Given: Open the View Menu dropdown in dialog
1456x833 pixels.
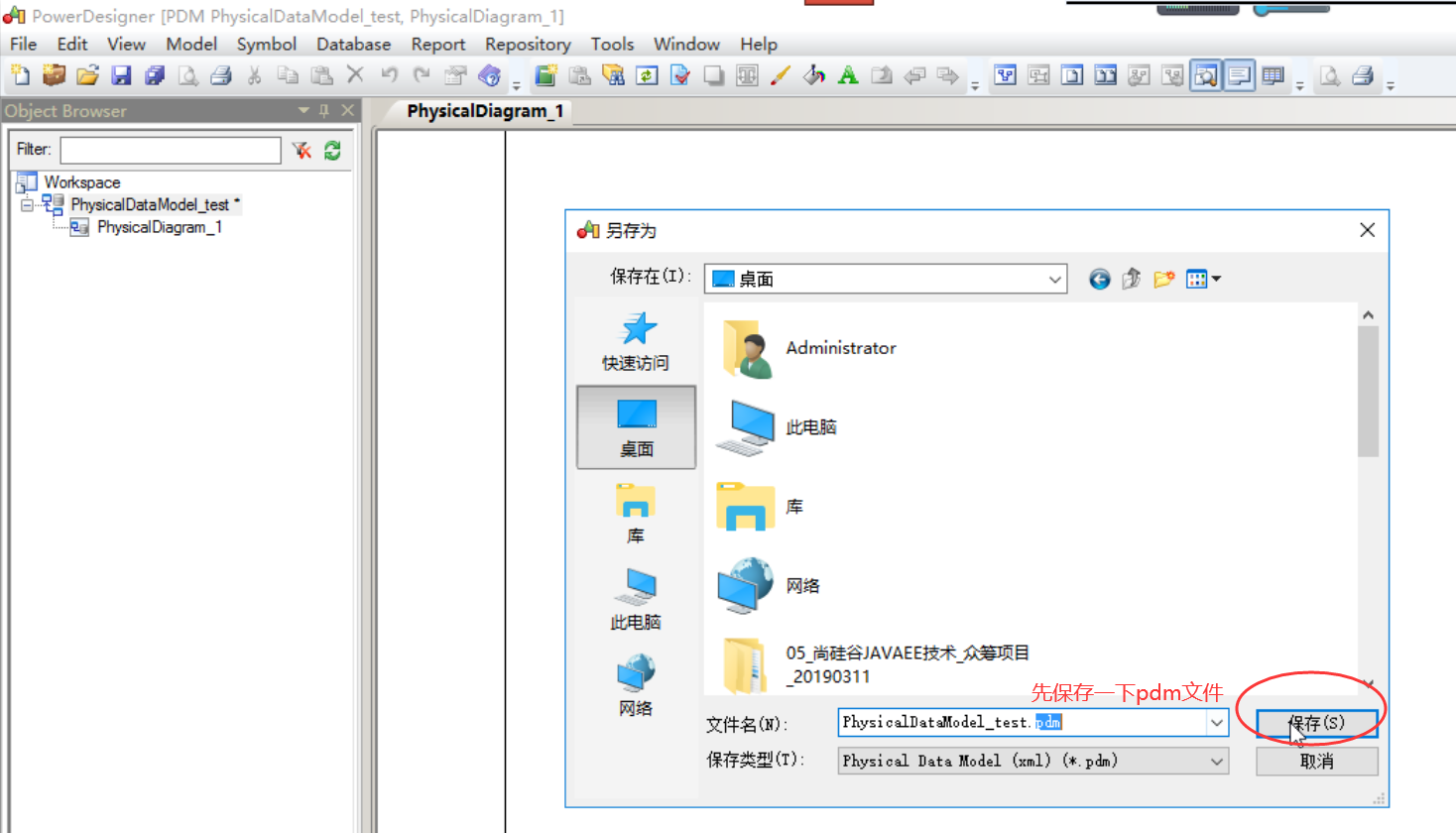Looking at the screenshot, I should coord(1203,280).
